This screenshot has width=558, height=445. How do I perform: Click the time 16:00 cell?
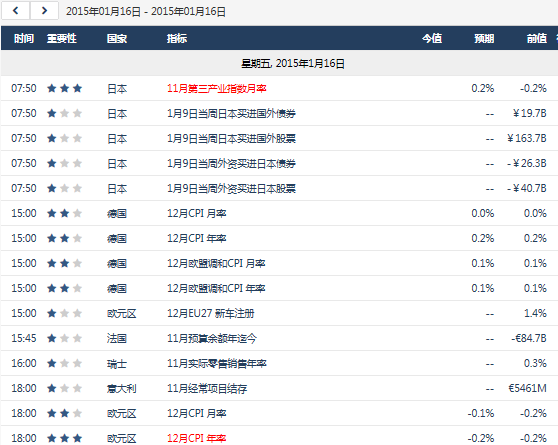click(x=24, y=363)
